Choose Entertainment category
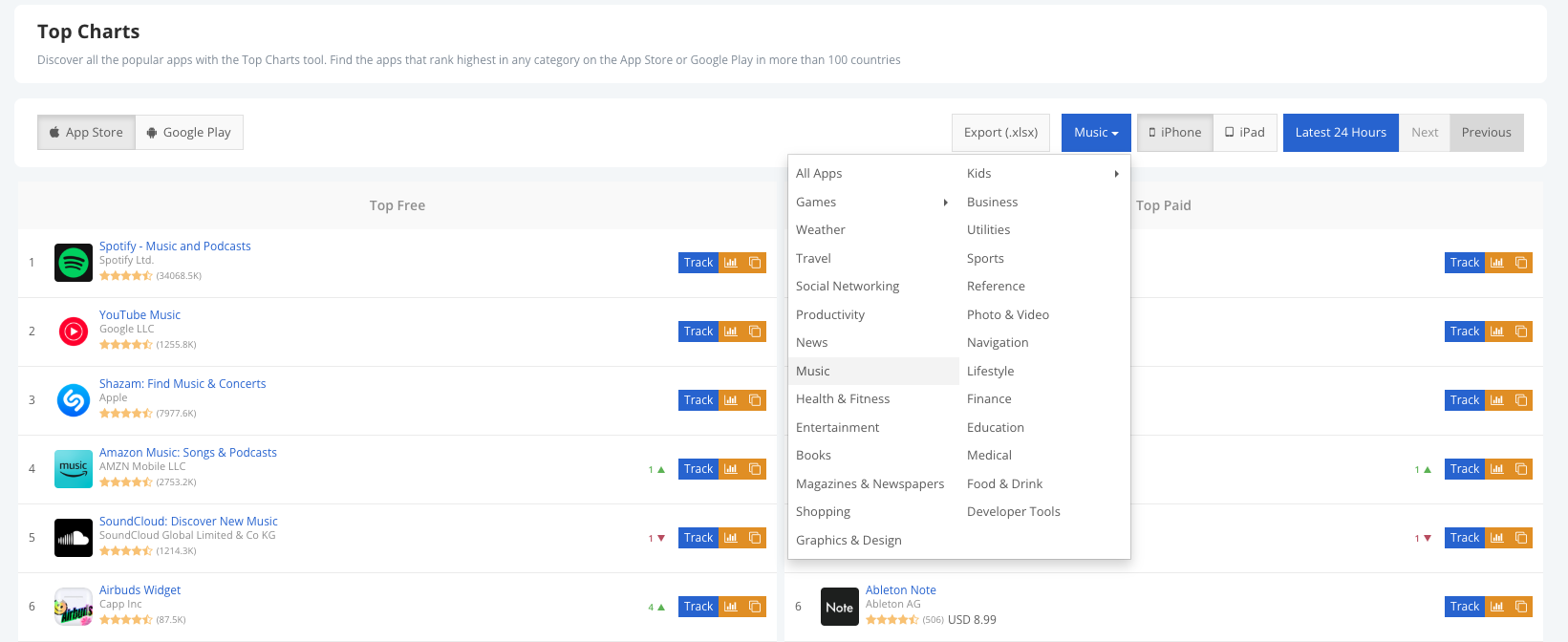This screenshot has height=642, width=1568. 873,427
